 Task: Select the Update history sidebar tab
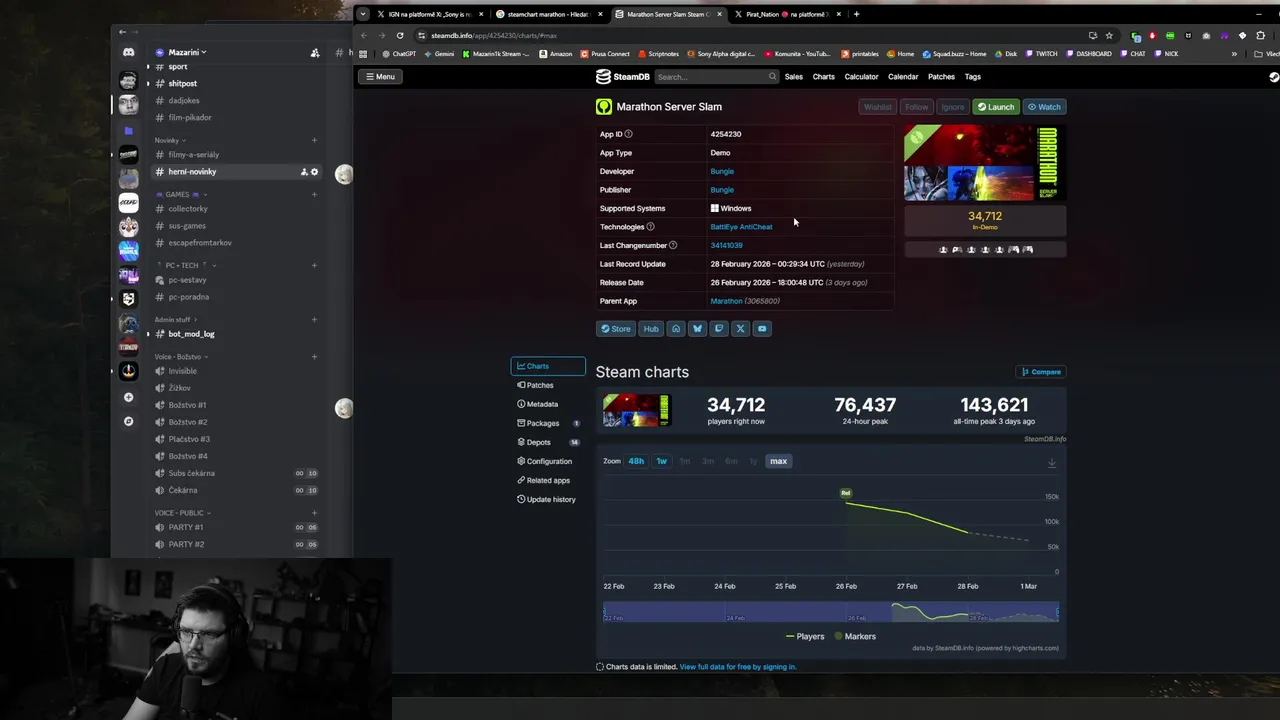[x=547, y=499]
